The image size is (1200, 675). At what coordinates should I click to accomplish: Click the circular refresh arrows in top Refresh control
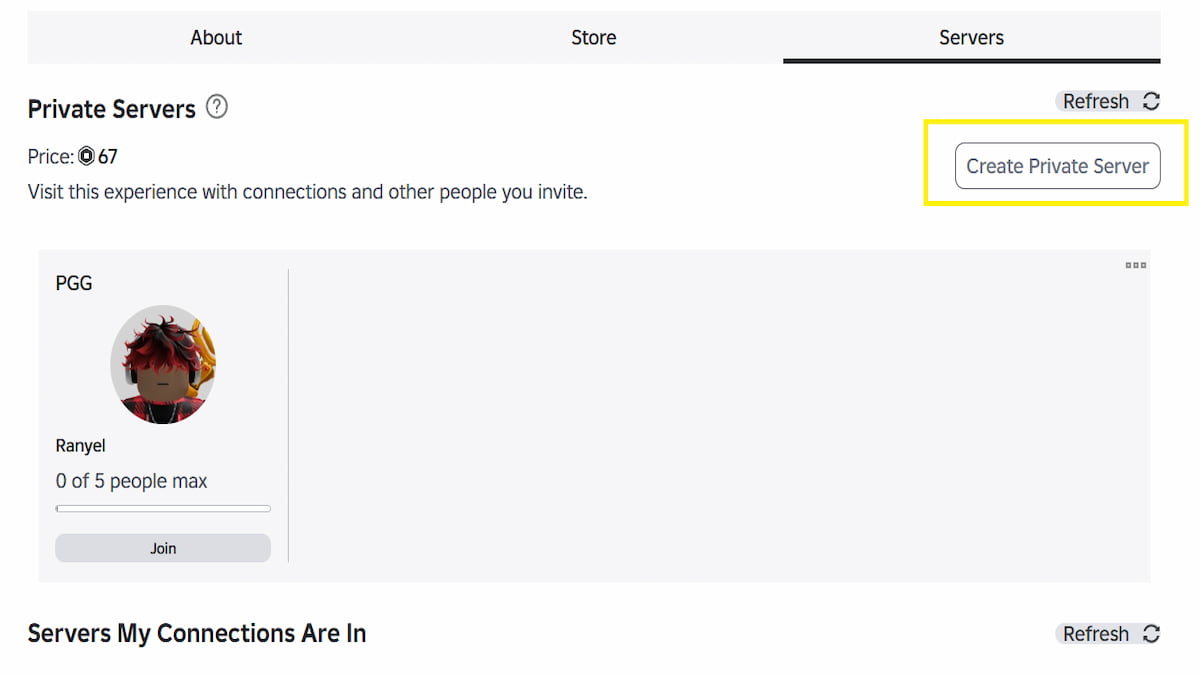(x=1150, y=101)
